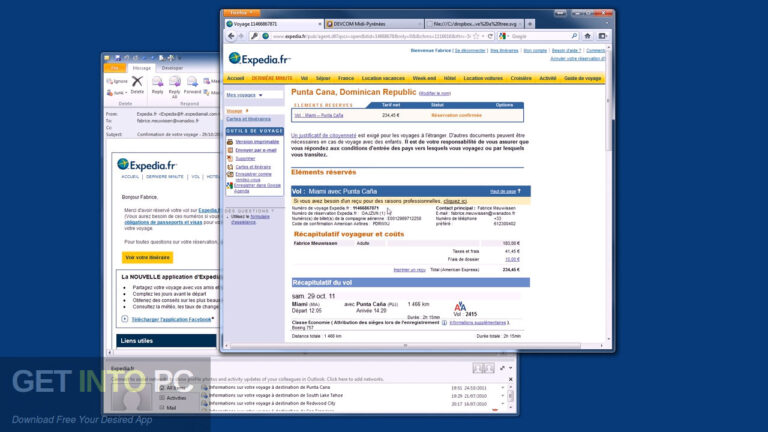Click the Google Agenda icon in travel tools

[x=229, y=186]
